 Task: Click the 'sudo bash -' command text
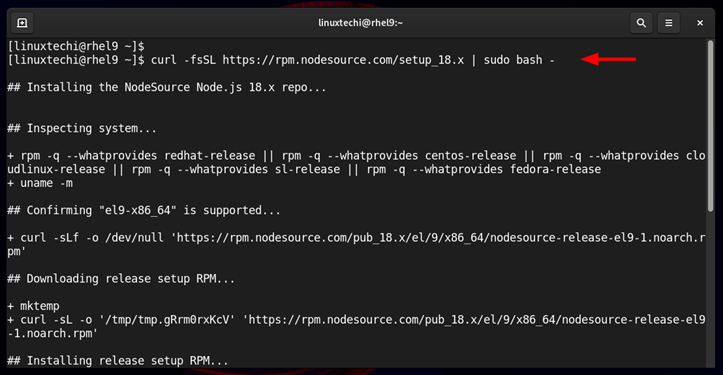point(519,60)
